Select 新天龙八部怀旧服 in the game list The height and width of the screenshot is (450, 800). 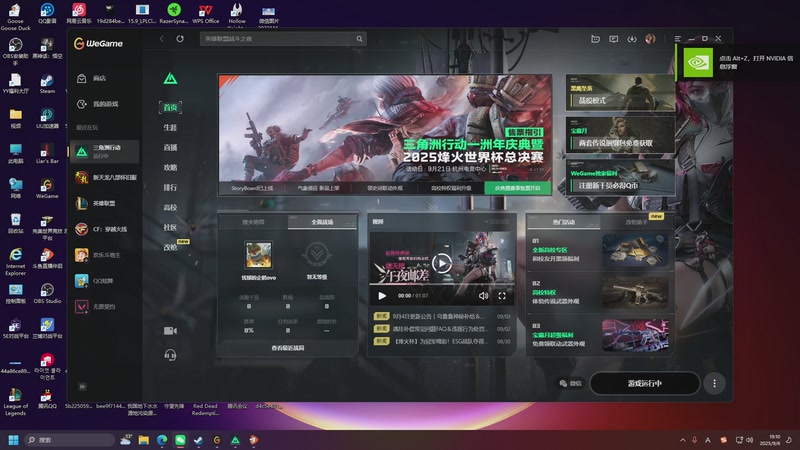click(104, 178)
